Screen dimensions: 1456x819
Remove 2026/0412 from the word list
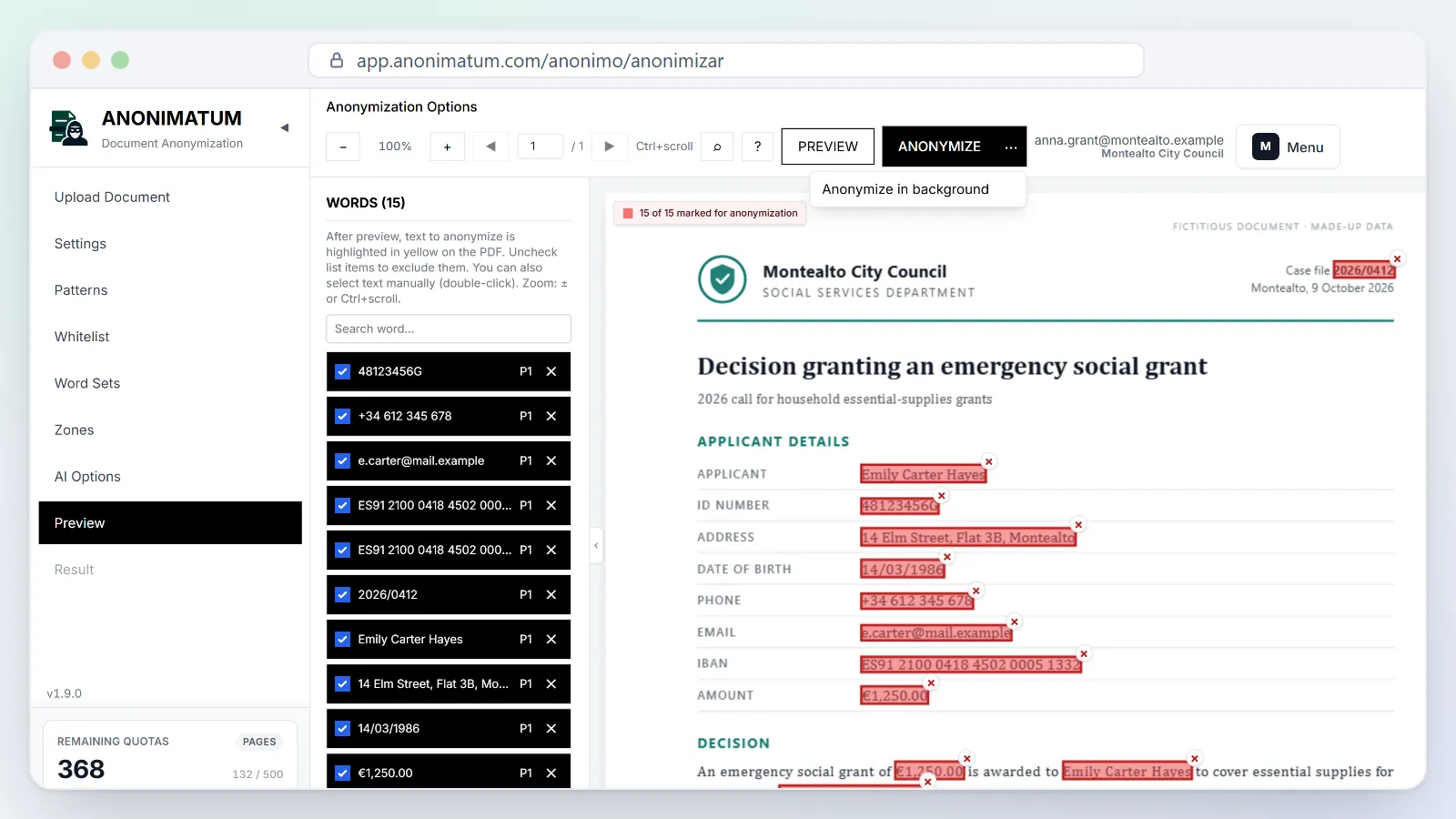click(551, 594)
